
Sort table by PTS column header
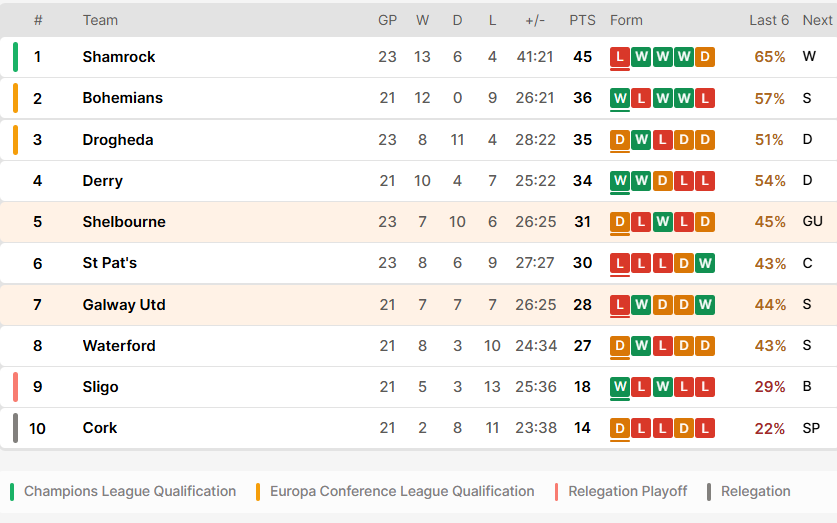coord(582,20)
